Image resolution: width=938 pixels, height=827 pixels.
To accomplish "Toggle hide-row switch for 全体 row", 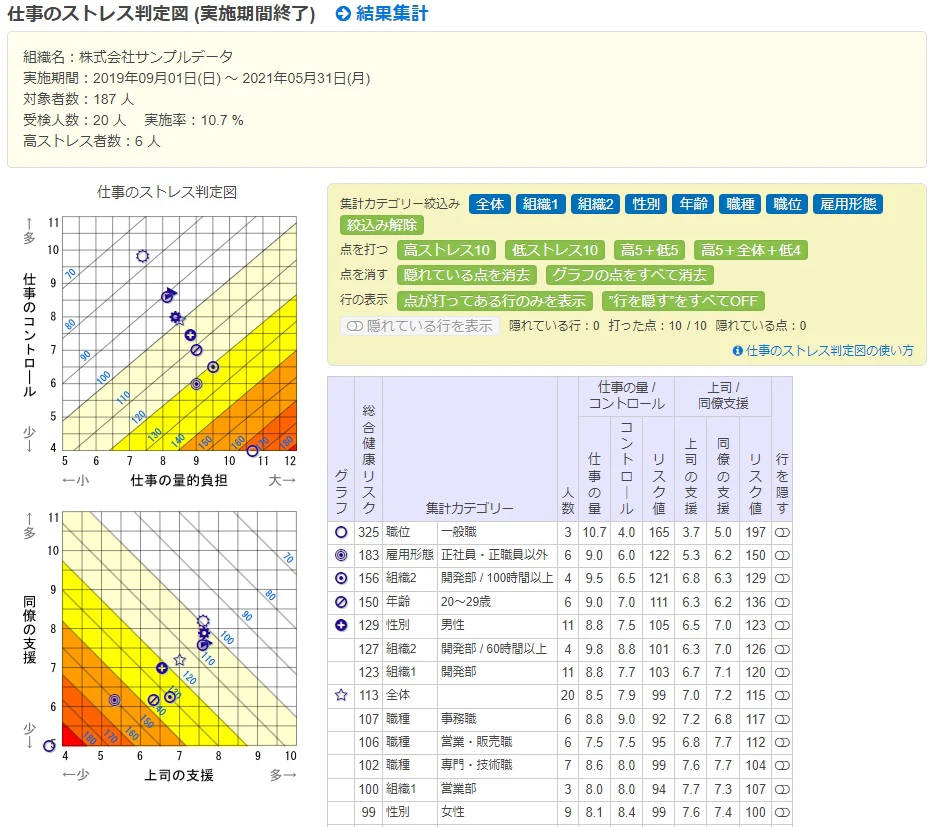I will click(782, 695).
